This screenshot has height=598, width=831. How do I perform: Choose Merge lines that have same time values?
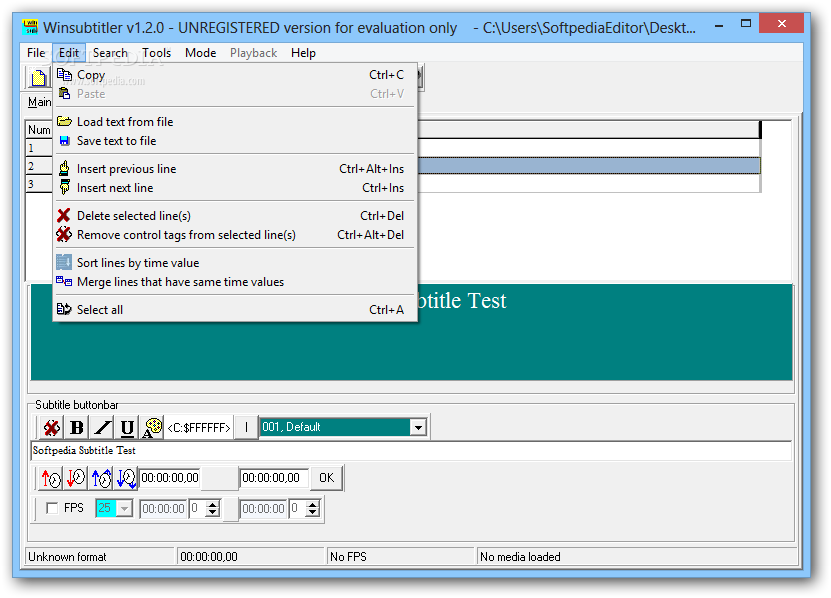pyautogui.click(x=235, y=282)
